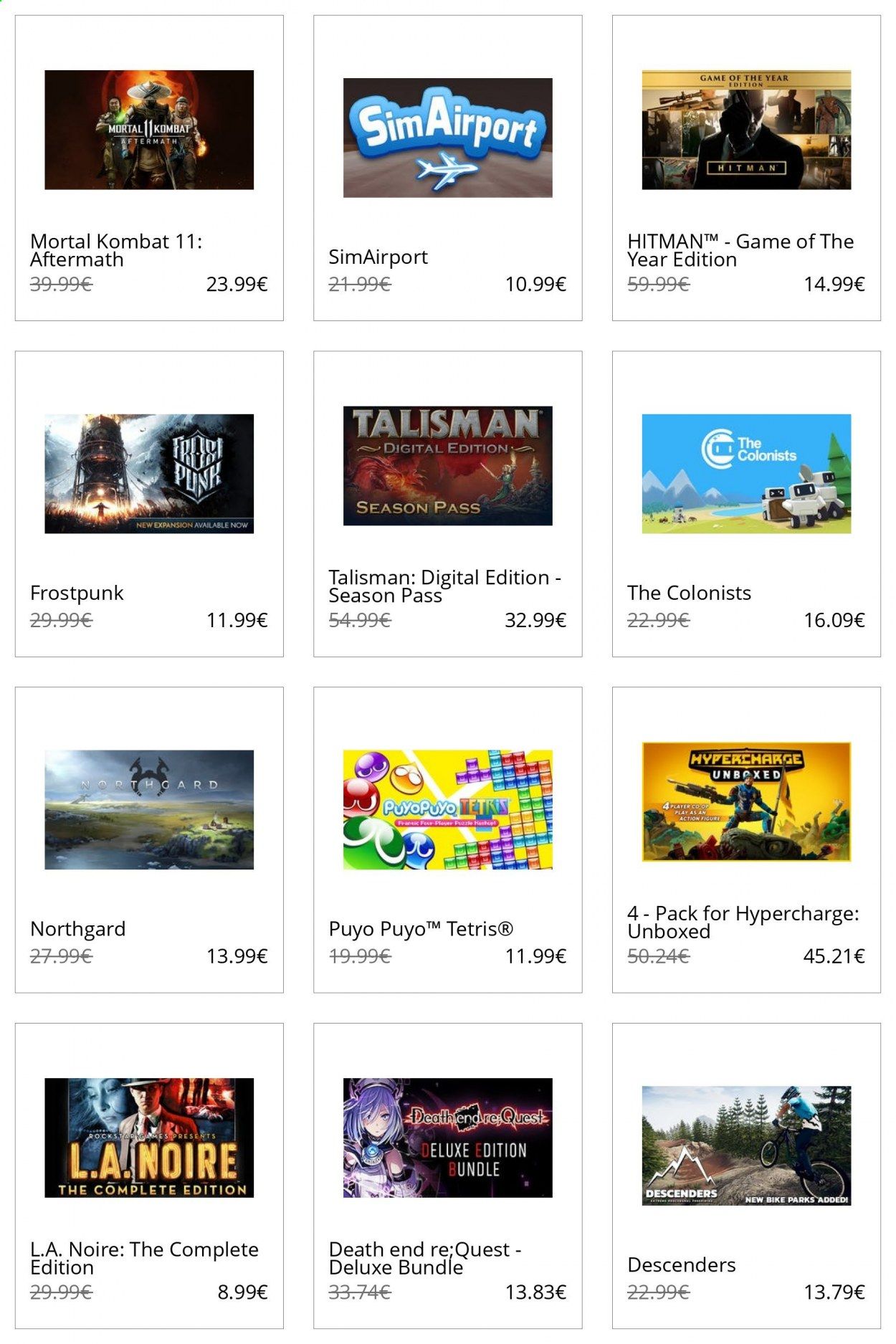Click the "SimAirport" game title

(378, 257)
